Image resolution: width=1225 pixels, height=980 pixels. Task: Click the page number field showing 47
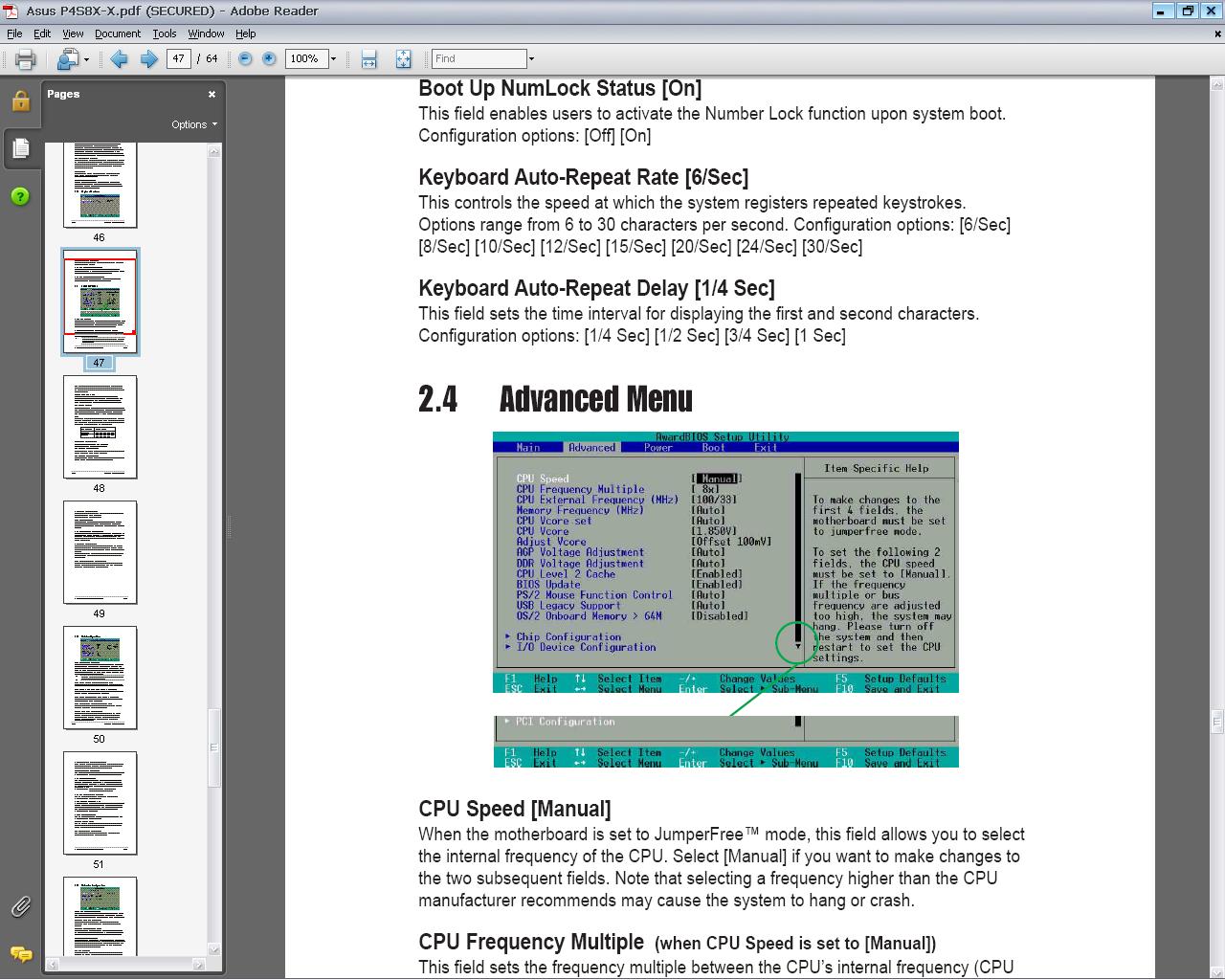click(x=178, y=59)
